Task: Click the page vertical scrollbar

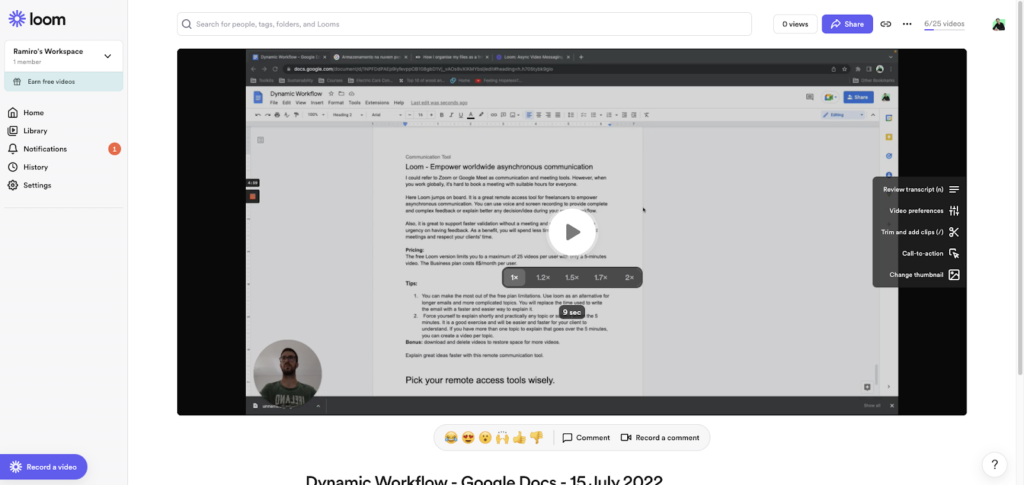Action: pyautogui.click(x=1020, y=189)
